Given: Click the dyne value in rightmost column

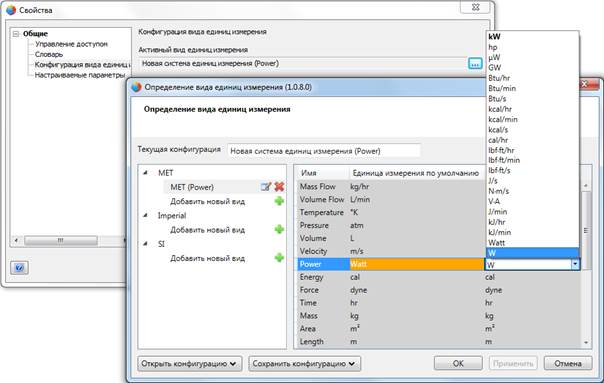Looking at the screenshot, I should [x=493, y=290].
